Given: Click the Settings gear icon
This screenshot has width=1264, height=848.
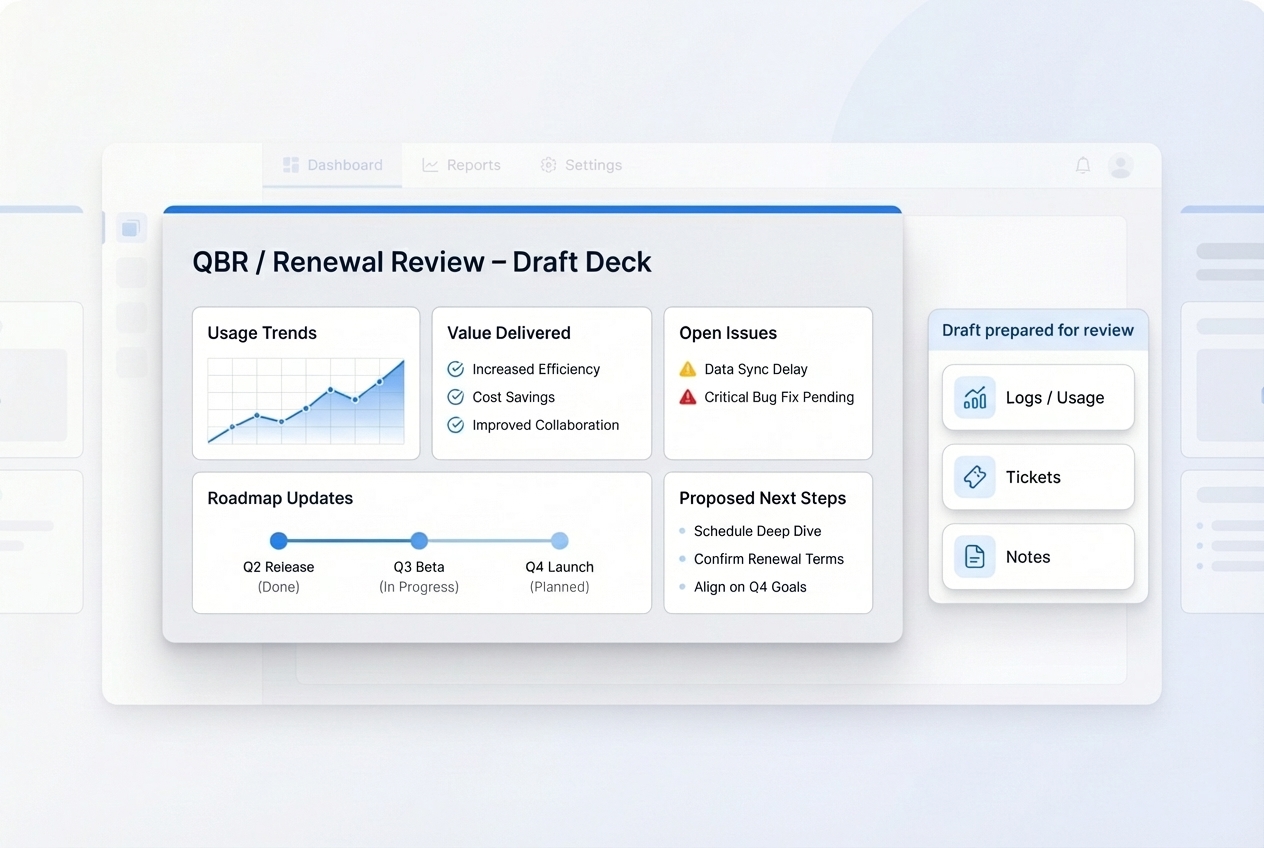Looking at the screenshot, I should click(548, 165).
